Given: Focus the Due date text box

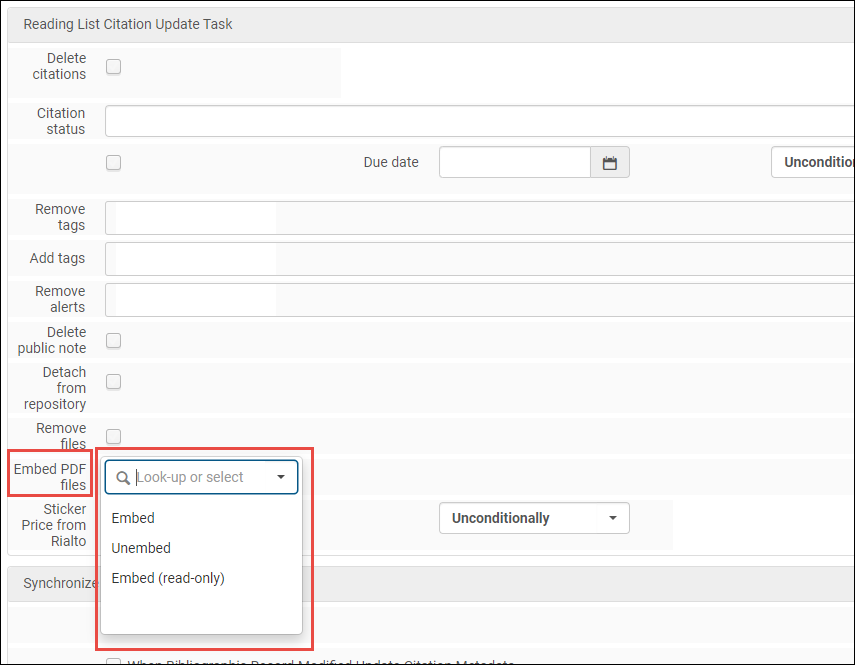Looking at the screenshot, I should coord(514,163).
